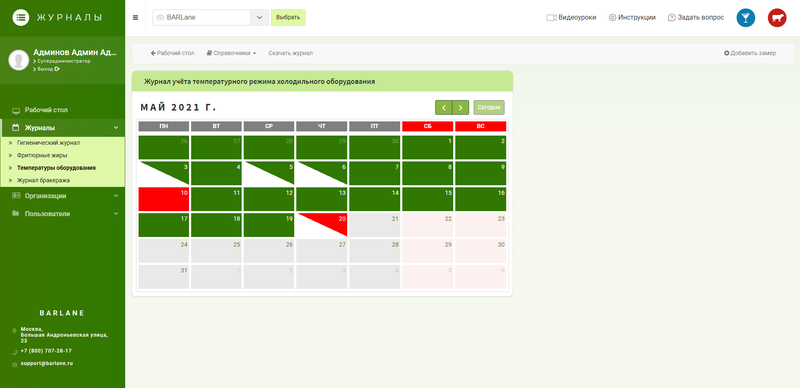800x388 pixels.
Task: Open Гигиенический журнал sidebar item
Action: [x=48, y=143]
